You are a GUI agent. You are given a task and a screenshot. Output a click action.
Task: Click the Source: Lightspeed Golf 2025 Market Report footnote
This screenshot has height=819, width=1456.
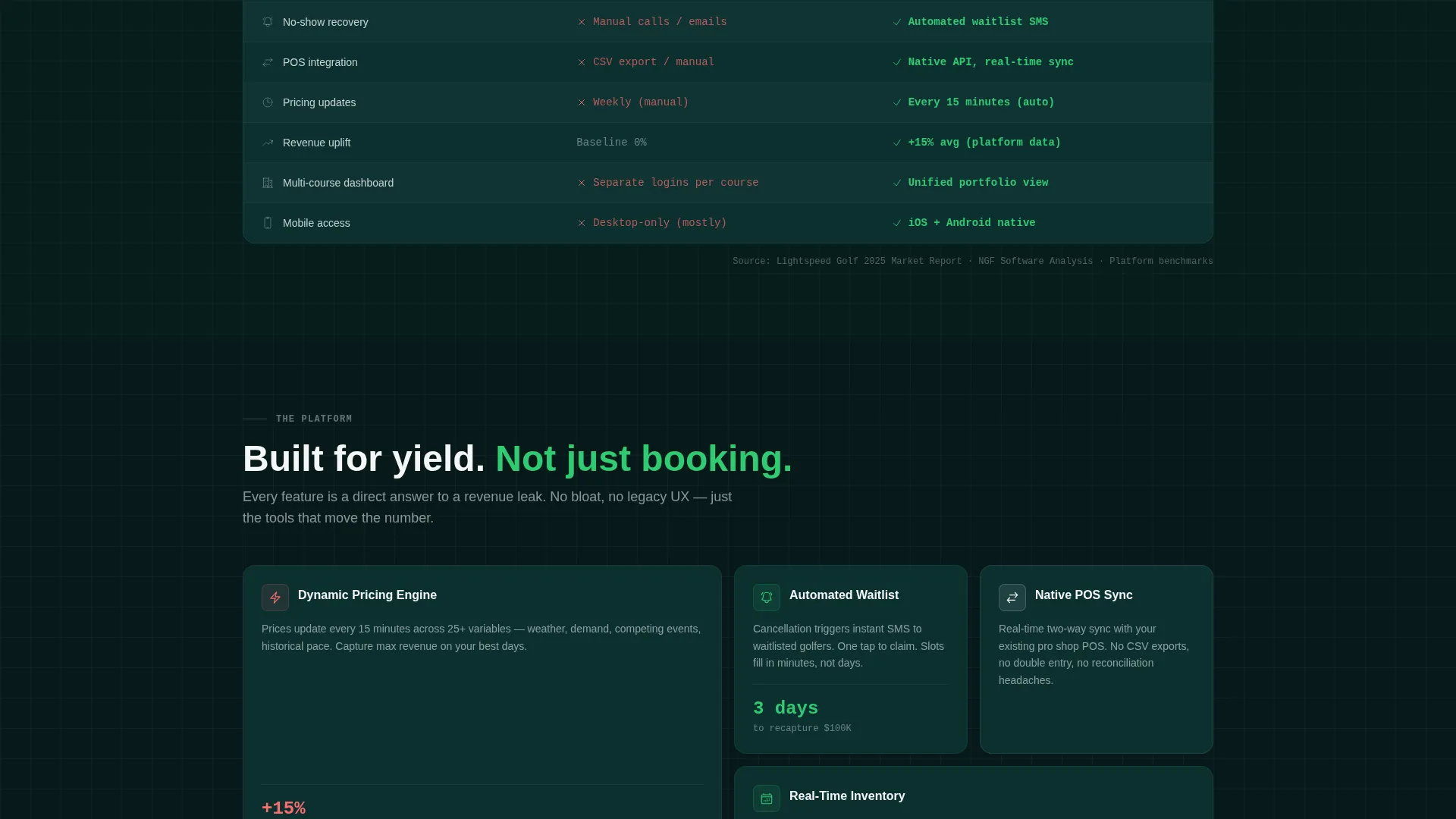coord(973,262)
